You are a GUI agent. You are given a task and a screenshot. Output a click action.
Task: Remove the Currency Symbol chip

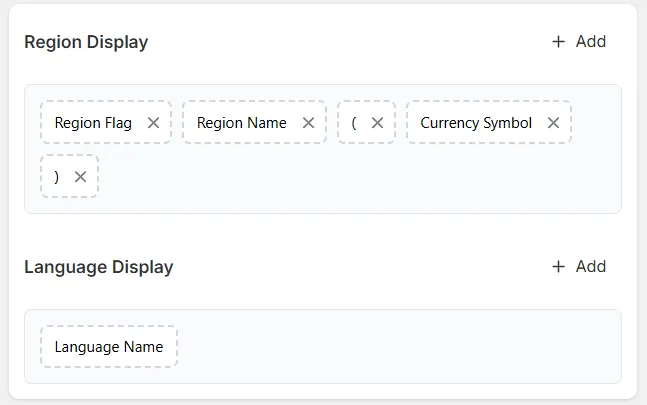[553, 122]
